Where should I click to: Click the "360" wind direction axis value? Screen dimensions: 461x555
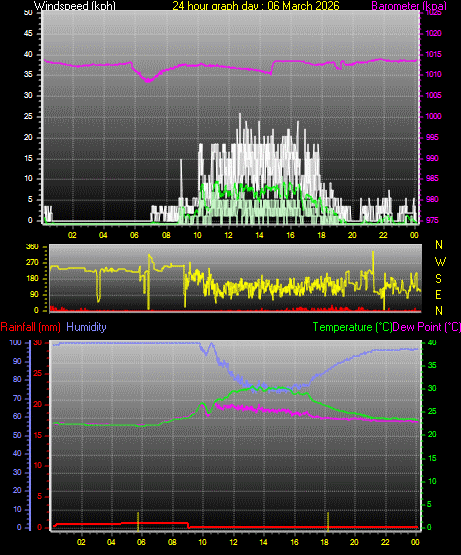32,247
